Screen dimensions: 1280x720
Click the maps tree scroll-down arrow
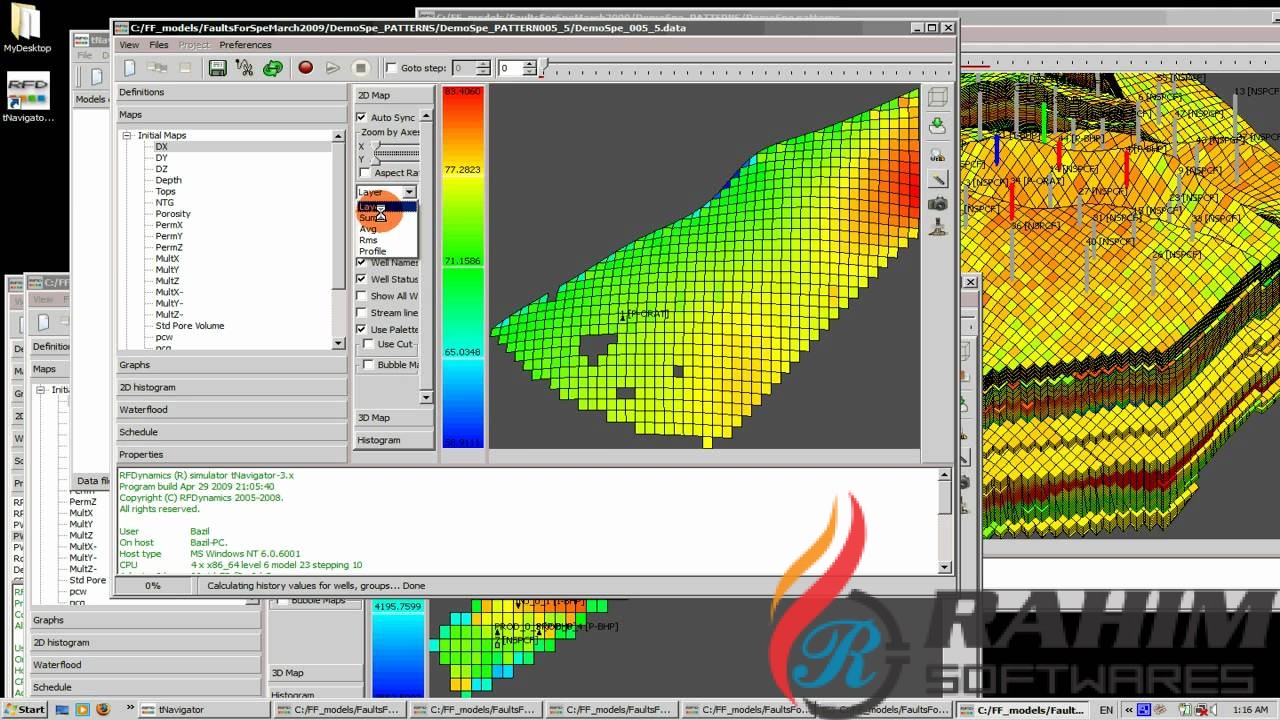pos(338,343)
